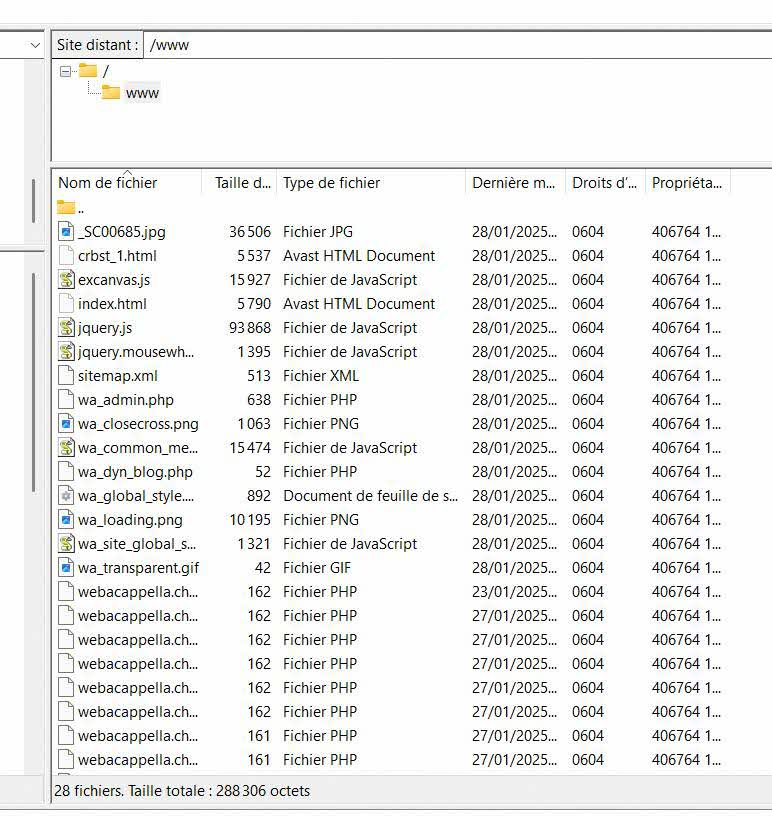772x816 pixels.
Task: Click the _SC00685.jpg image file icon
Action: click(x=66, y=232)
